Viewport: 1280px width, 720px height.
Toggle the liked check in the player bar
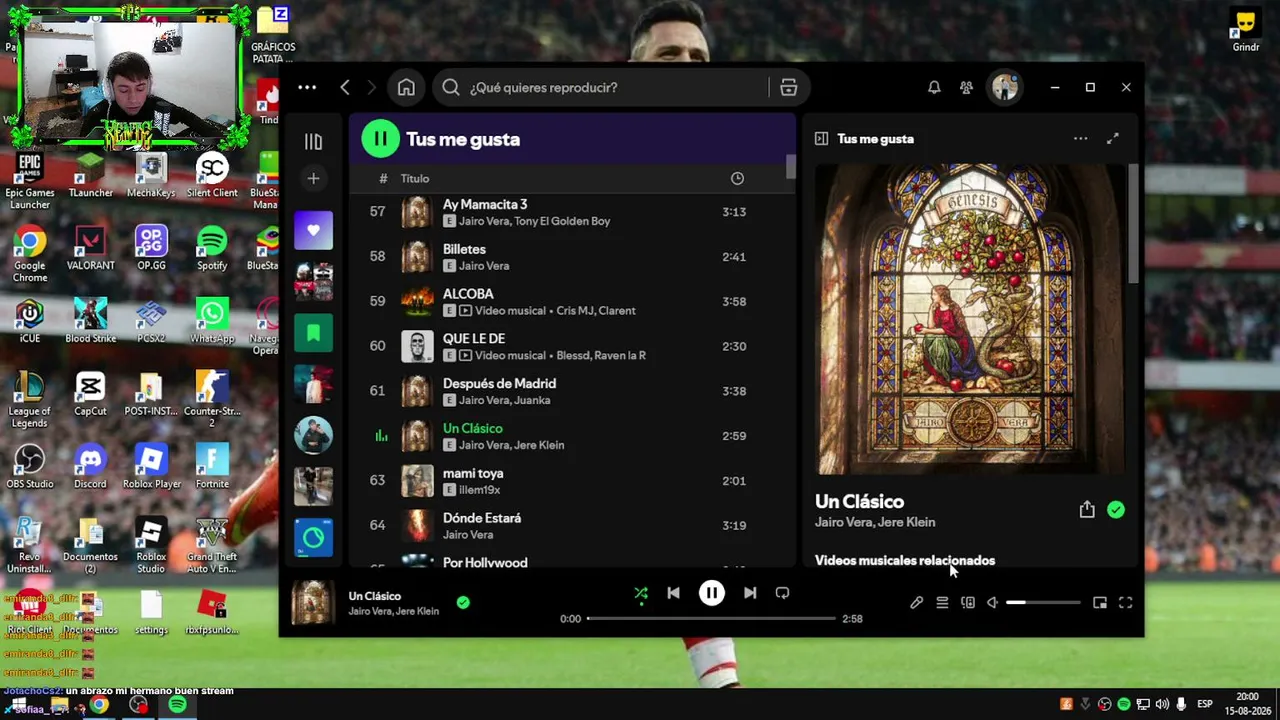click(463, 603)
